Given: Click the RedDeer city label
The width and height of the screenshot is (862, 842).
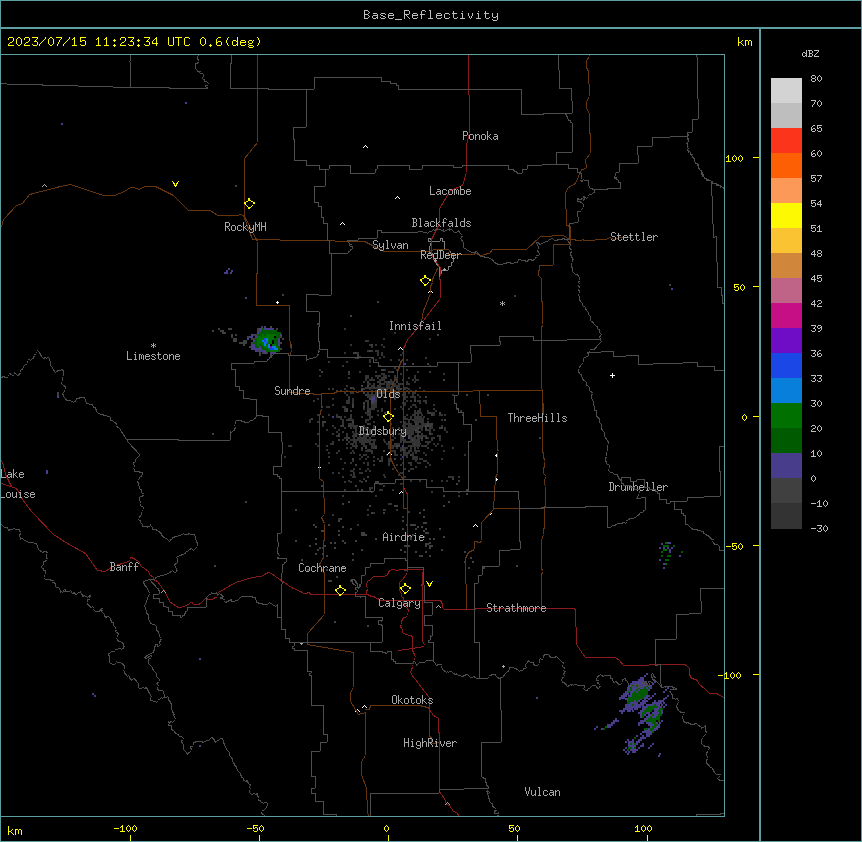Looking at the screenshot, I should [440, 255].
